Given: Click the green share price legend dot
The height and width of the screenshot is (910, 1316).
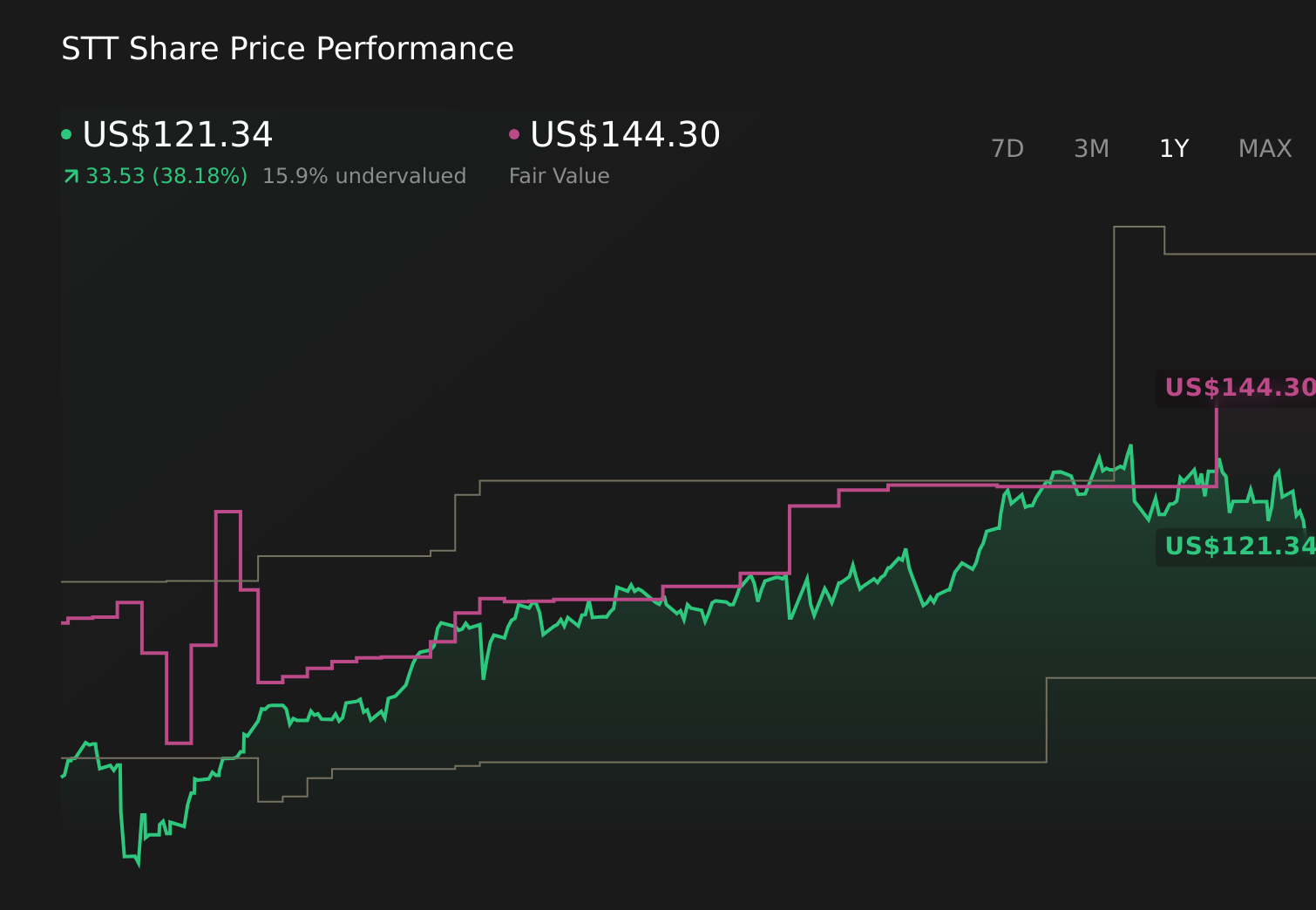Looking at the screenshot, I should point(66,134).
